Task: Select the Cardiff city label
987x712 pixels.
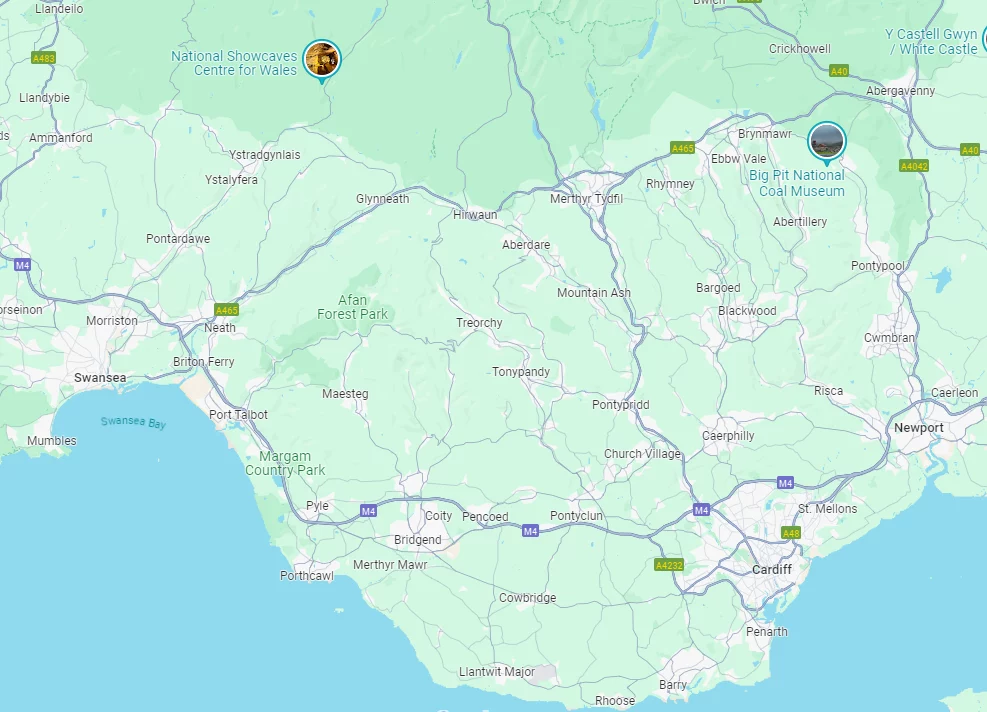Action: click(772, 569)
